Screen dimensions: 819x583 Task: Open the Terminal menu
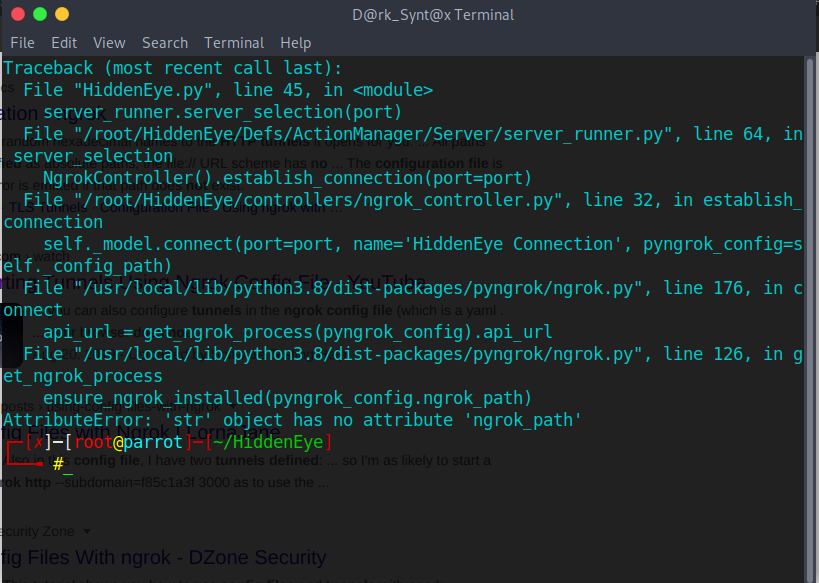pos(234,43)
